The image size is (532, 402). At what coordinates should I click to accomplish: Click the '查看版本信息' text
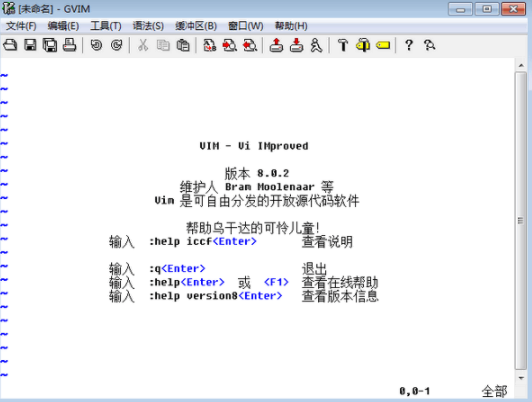[340, 296]
